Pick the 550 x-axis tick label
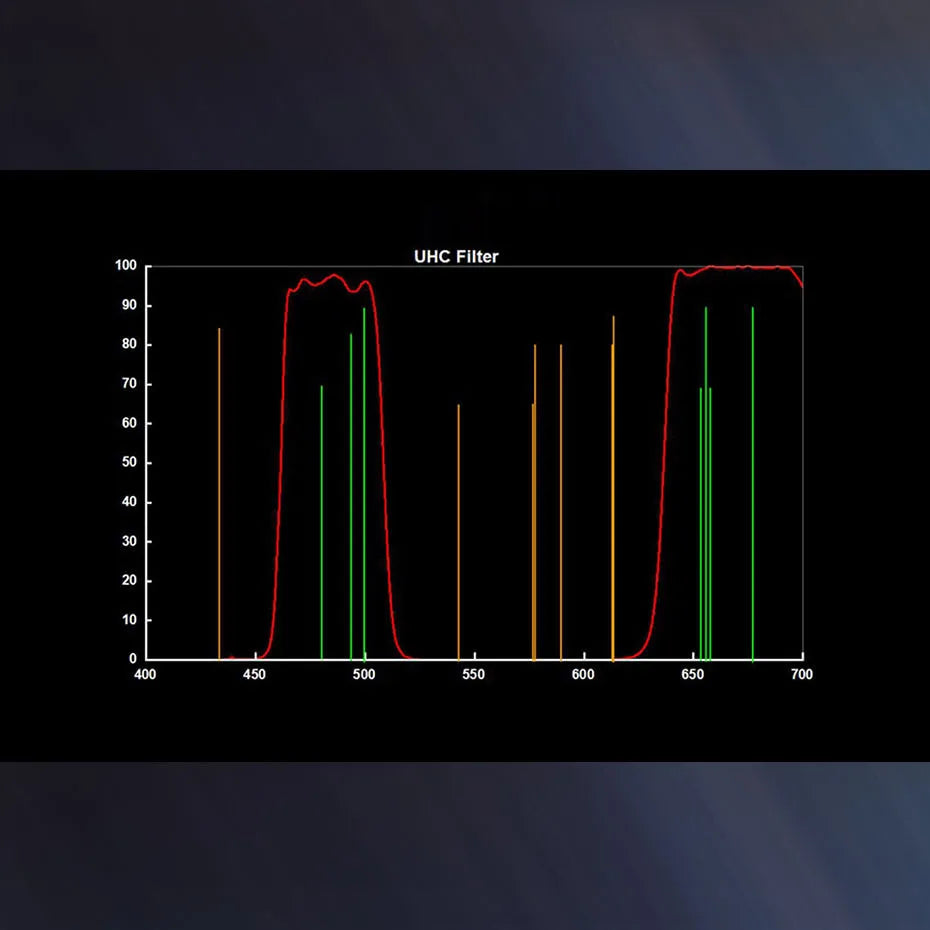This screenshot has width=930, height=930. pyautogui.click(x=474, y=675)
